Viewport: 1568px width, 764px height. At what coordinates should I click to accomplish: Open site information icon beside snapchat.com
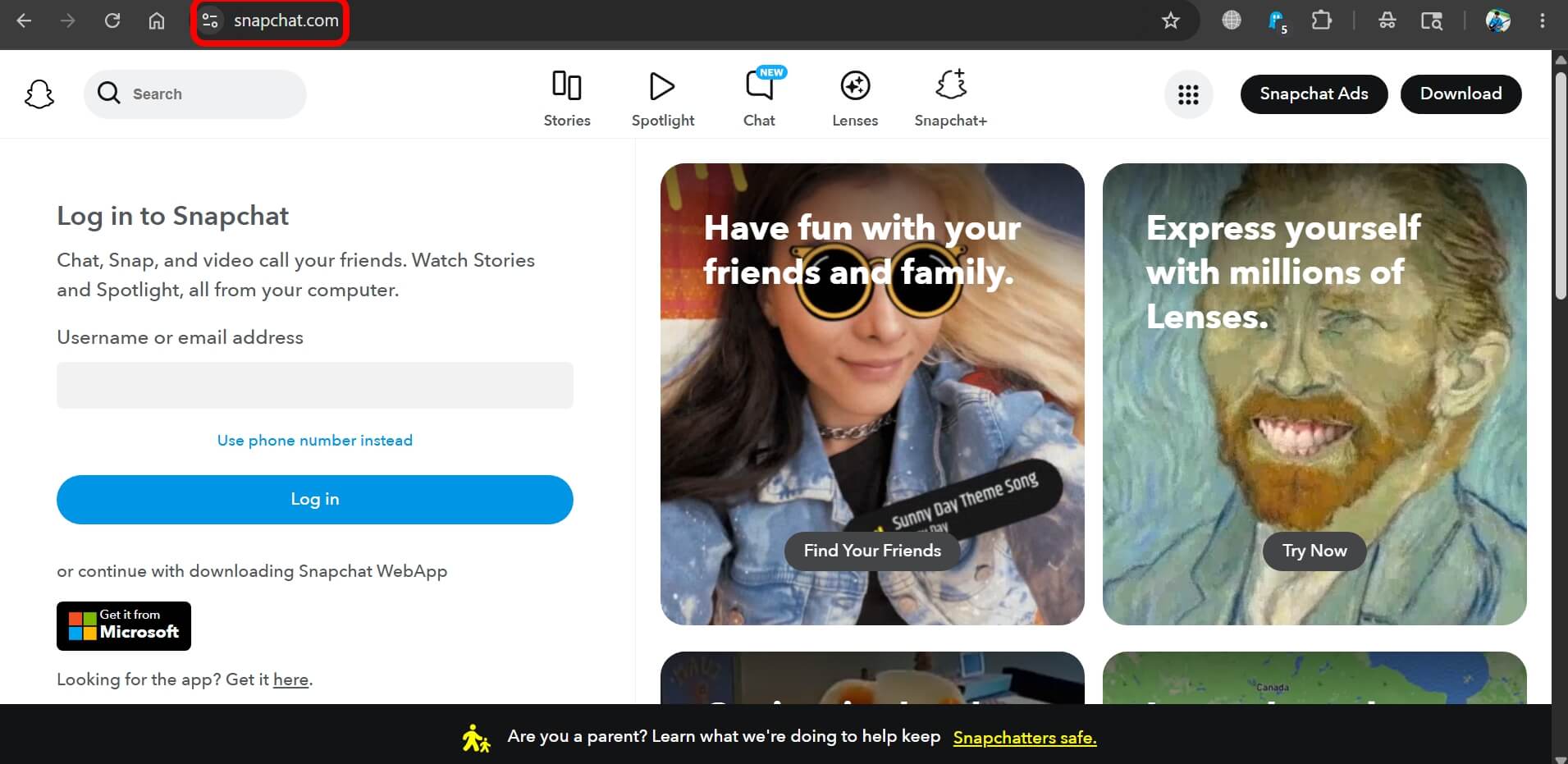click(x=210, y=21)
